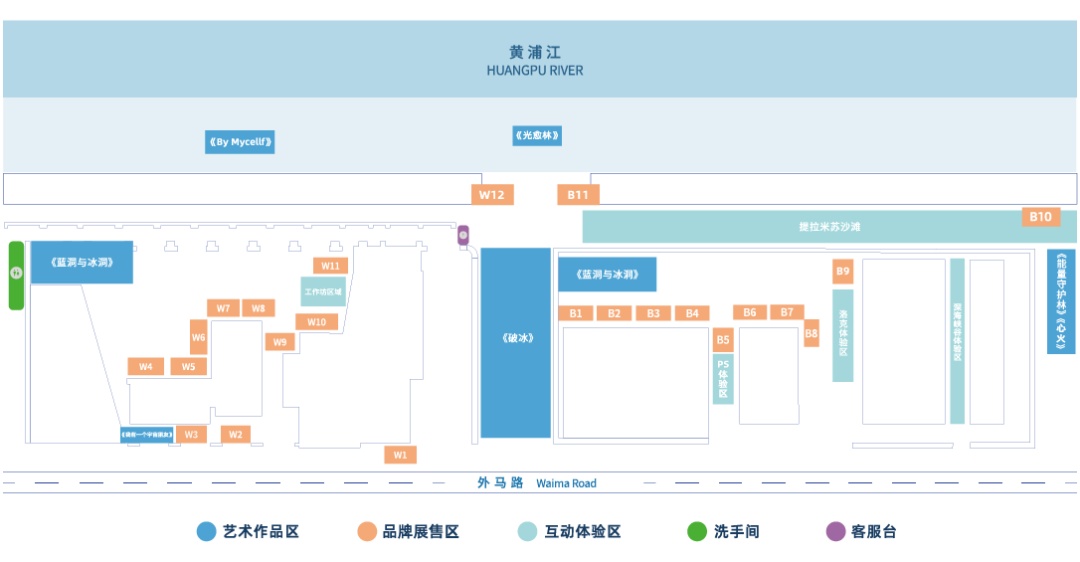Viewport: 1080px width, 562px height.
Task: Open the 《By Mycellf》 artwork label
Action: 240,142
